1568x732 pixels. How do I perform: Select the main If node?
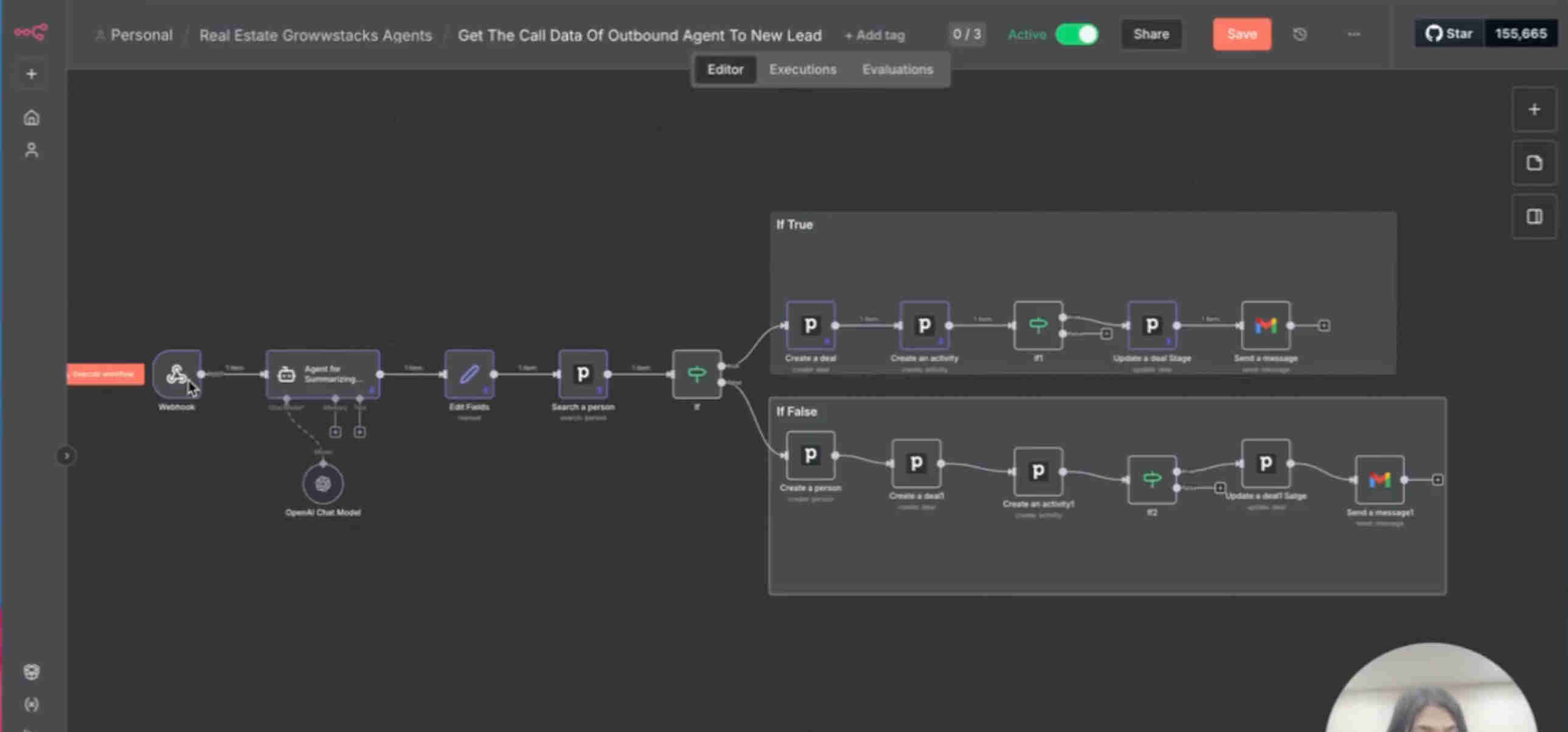point(696,375)
